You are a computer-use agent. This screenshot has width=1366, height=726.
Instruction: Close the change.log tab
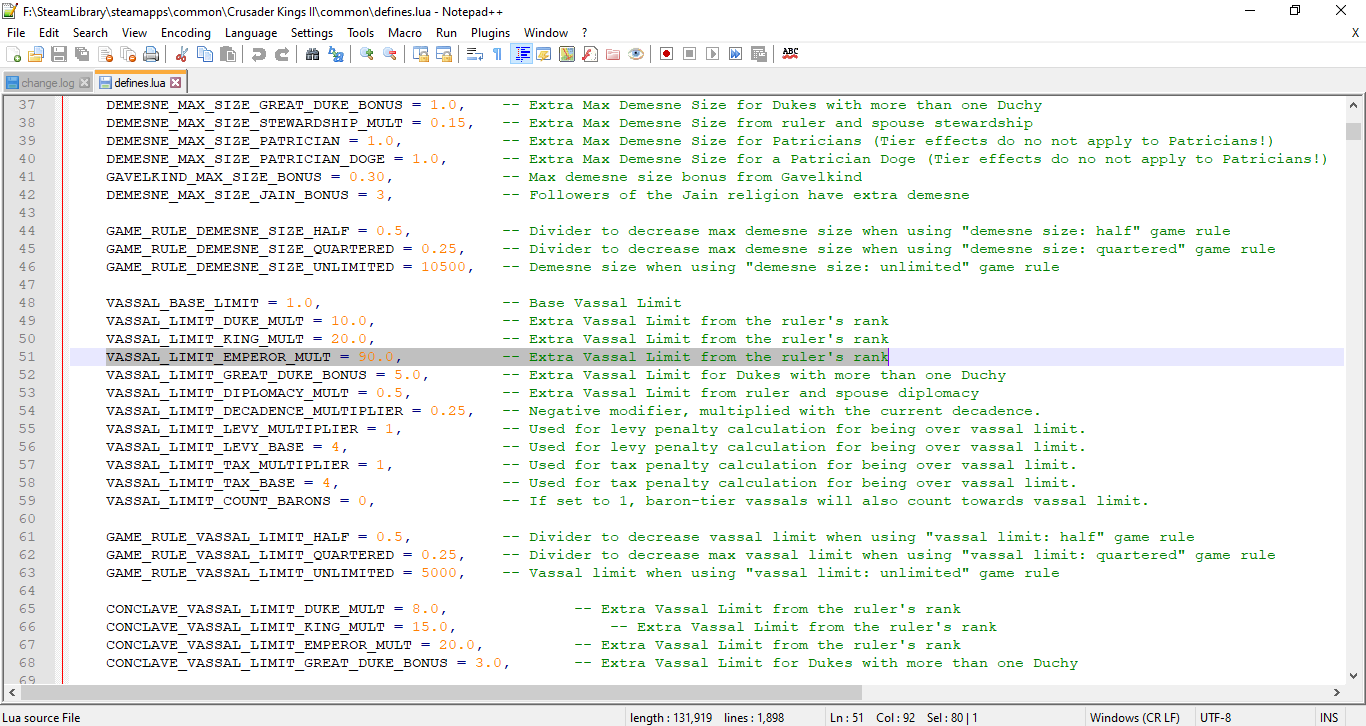(x=84, y=83)
